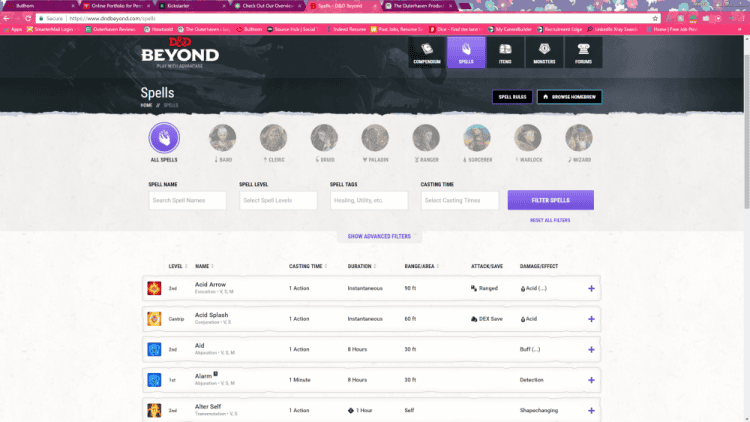The width and height of the screenshot is (750, 422).
Task: Open the Indeed Resume bookmark
Action: click(x=347, y=29)
